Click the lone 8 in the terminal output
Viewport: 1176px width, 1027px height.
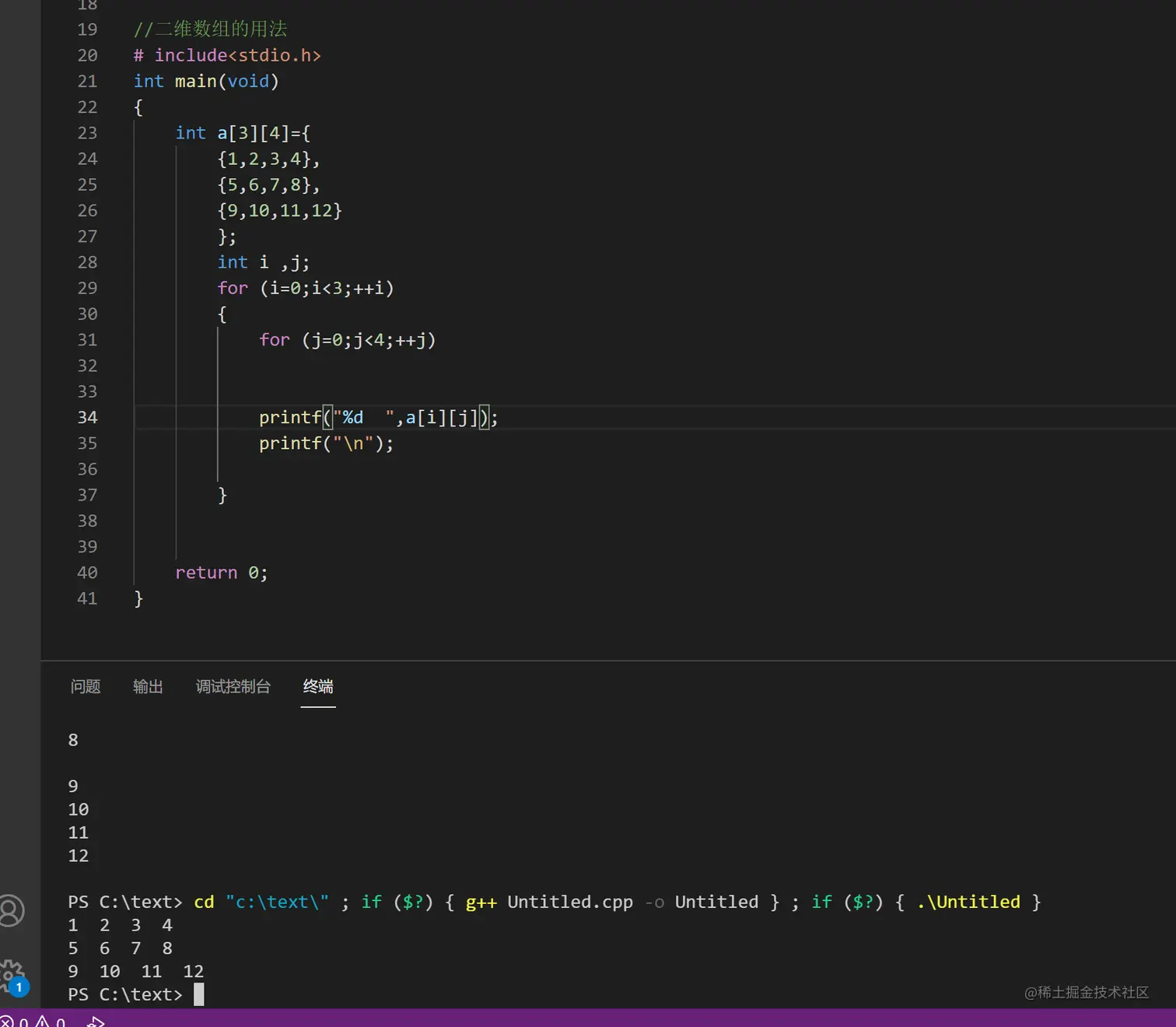(73, 740)
